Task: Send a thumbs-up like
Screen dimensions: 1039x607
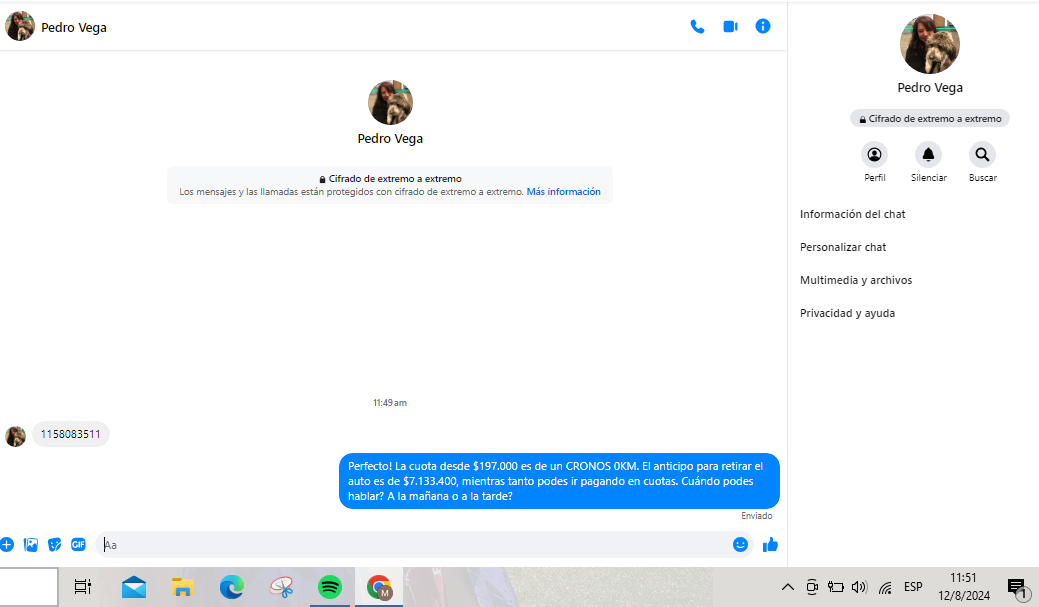Action: 770,545
